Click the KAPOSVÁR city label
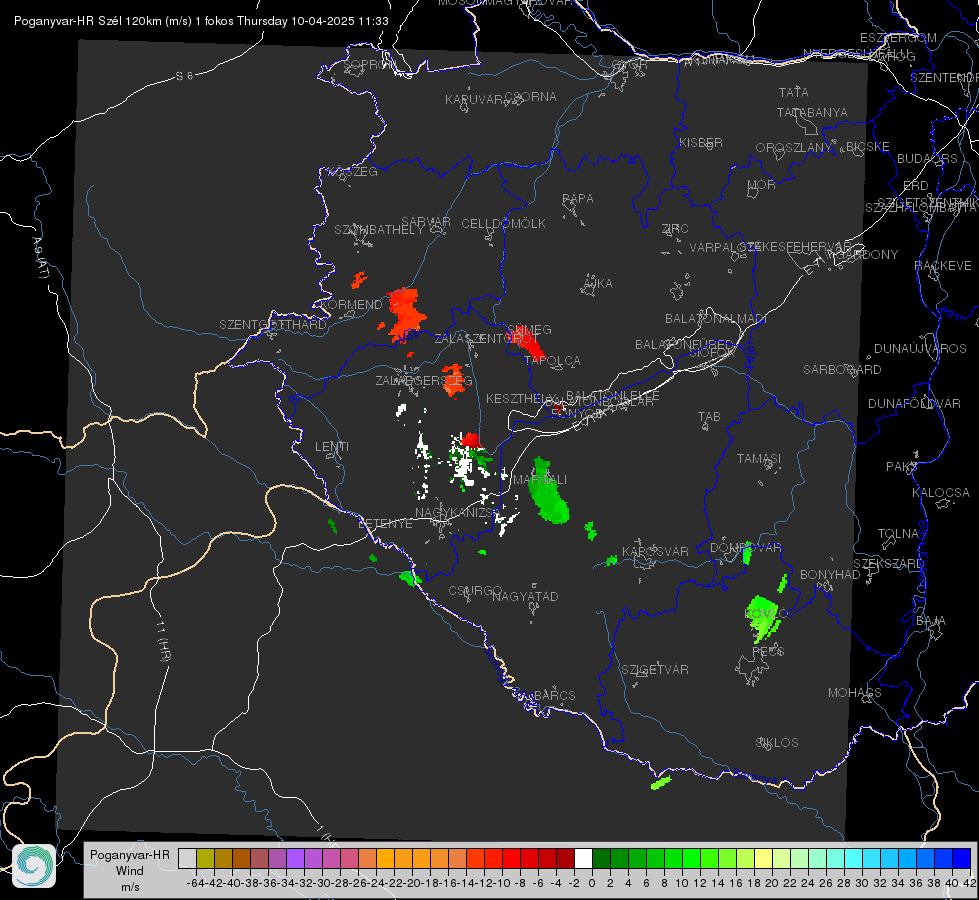This screenshot has height=900, width=979. (655, 551)
